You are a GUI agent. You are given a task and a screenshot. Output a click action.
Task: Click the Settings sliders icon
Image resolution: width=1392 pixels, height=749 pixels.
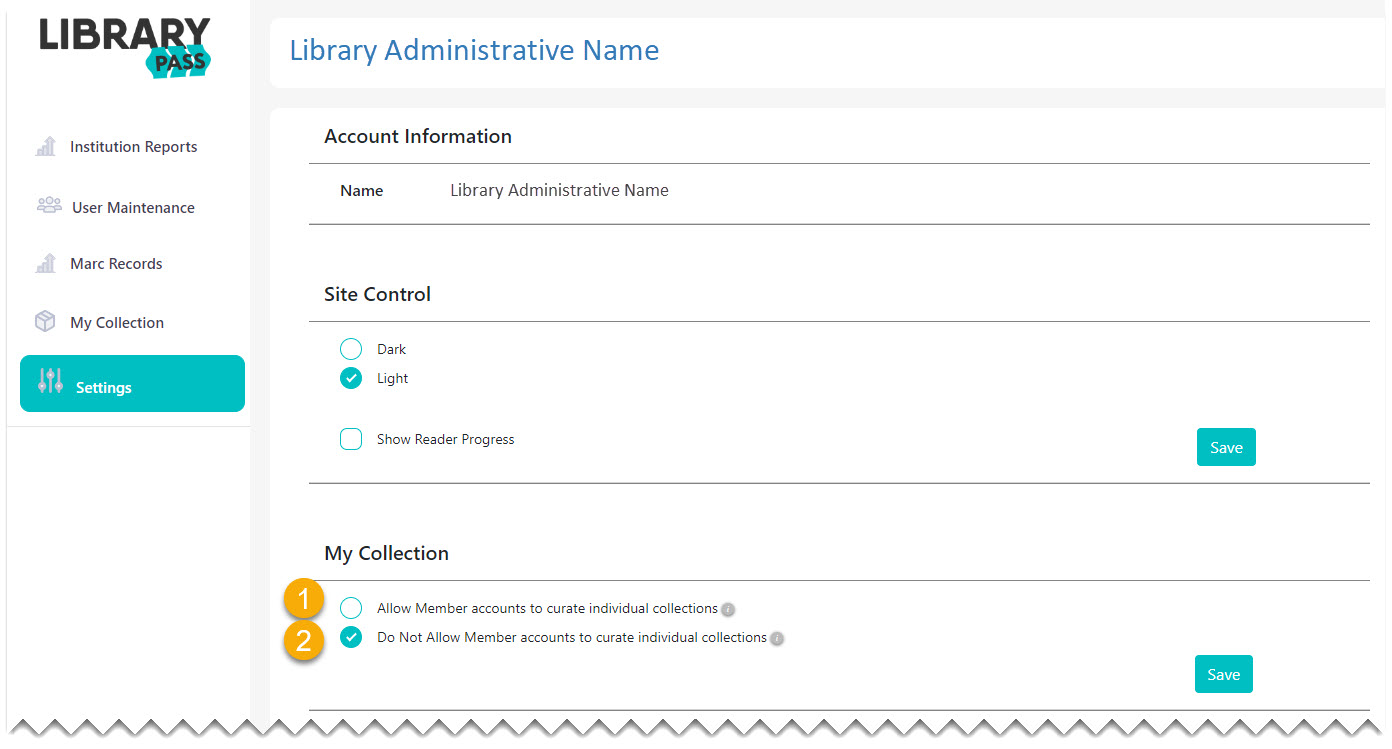click(x=50, y=380)
